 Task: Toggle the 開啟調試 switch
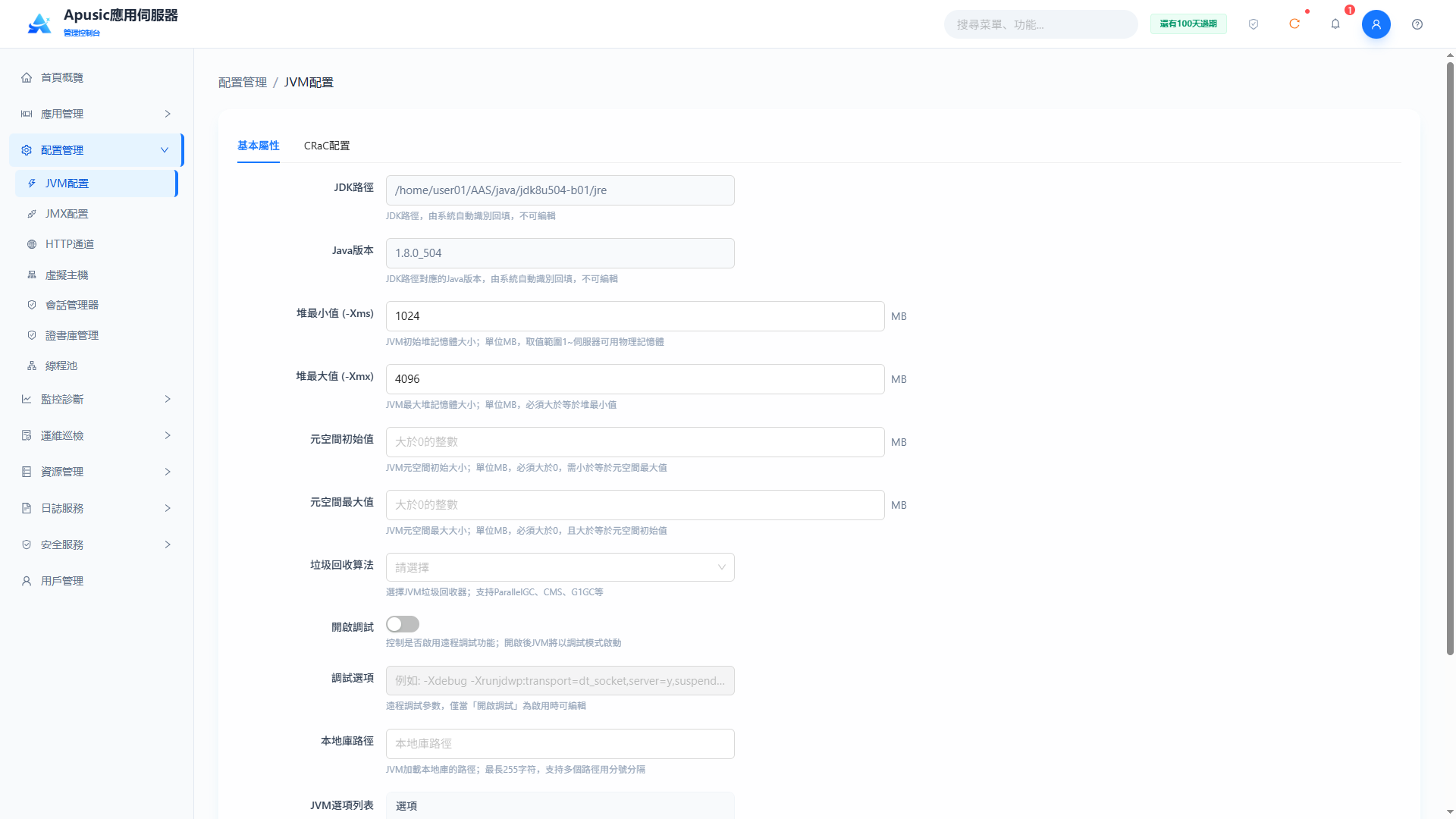[403, 624]
